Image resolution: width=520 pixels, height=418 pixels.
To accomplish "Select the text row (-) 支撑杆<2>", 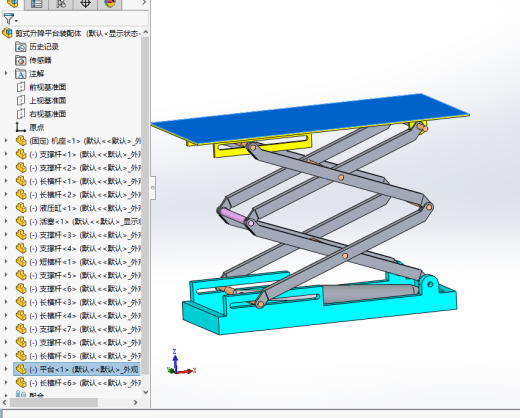I will click(x=85, y=168).
